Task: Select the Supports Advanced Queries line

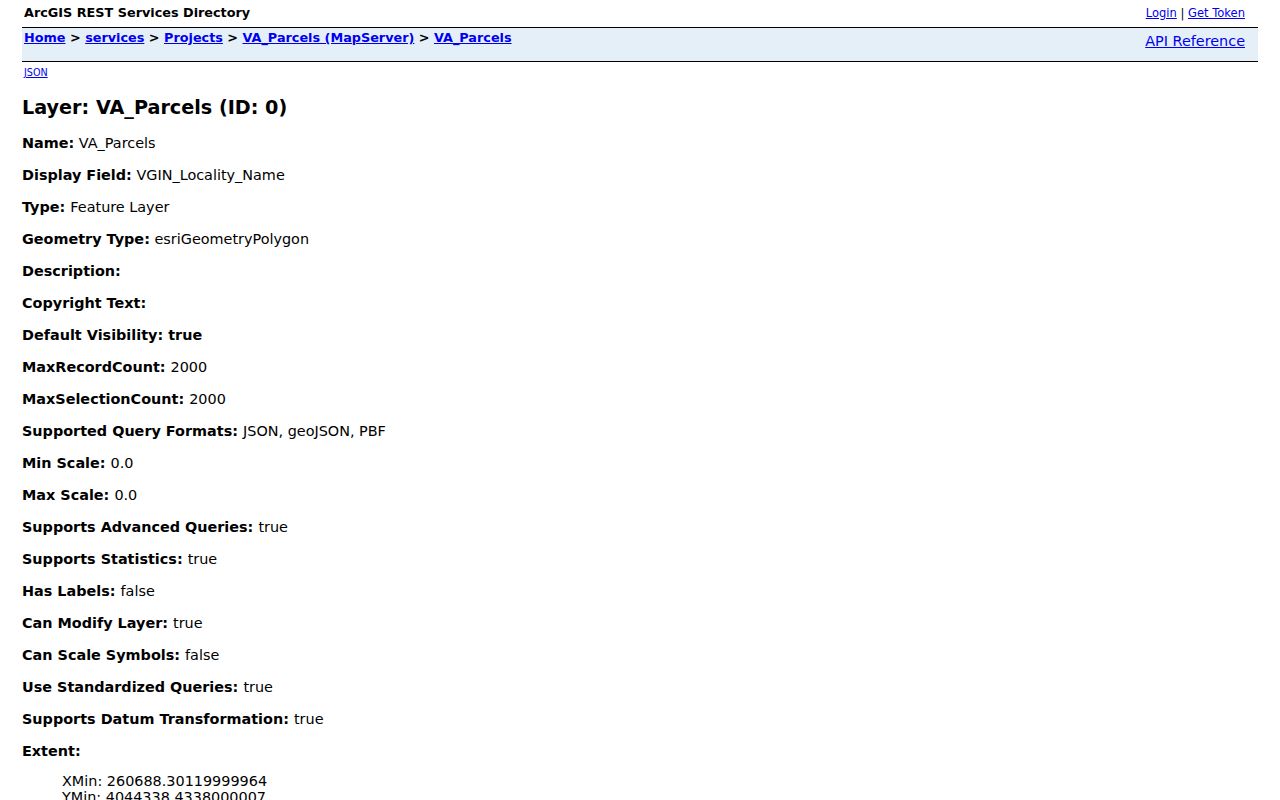Action: 155,527
